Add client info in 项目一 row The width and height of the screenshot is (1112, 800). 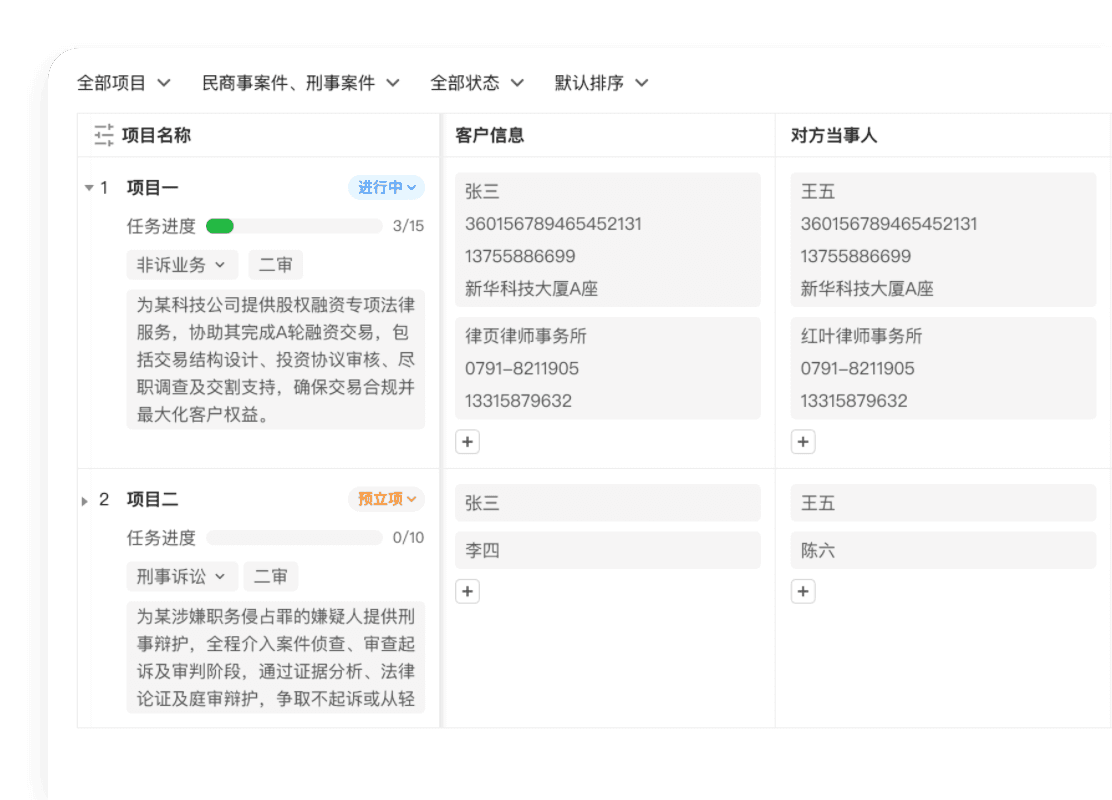pos(467,442)
